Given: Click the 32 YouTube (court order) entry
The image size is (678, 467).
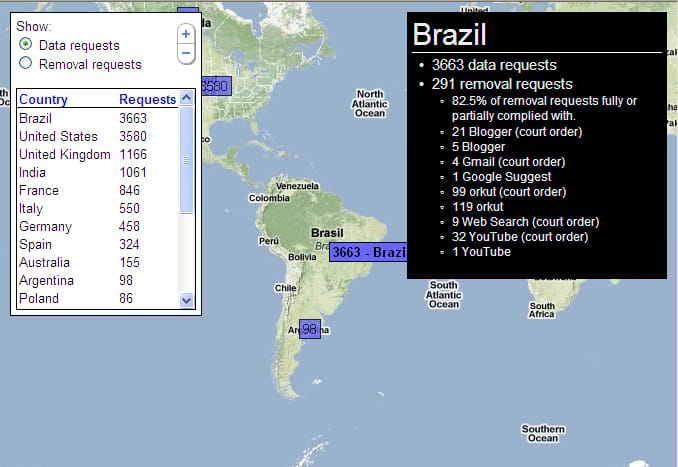Looking at the screenshot, I should coord(520,237).
